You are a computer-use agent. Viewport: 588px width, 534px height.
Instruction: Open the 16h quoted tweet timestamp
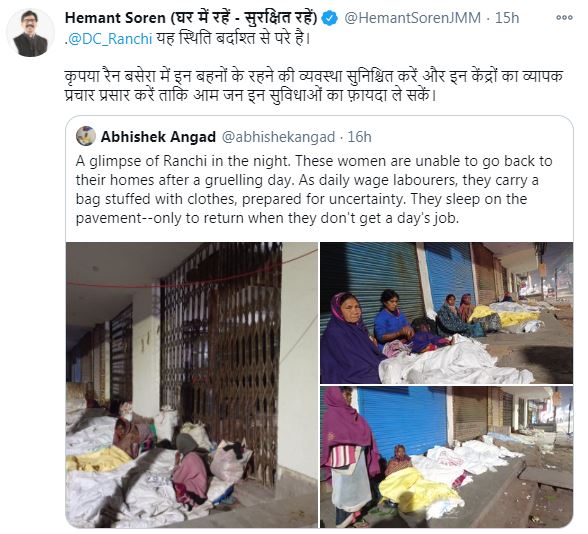click(359, 137)
